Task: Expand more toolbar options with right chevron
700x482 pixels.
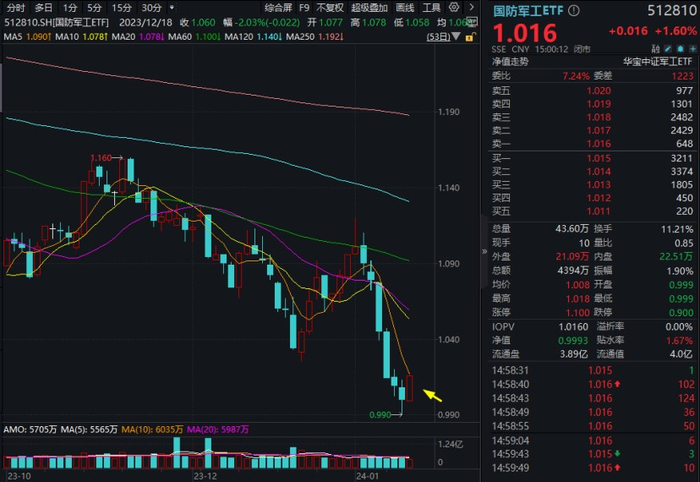Action: click(471, 7)
